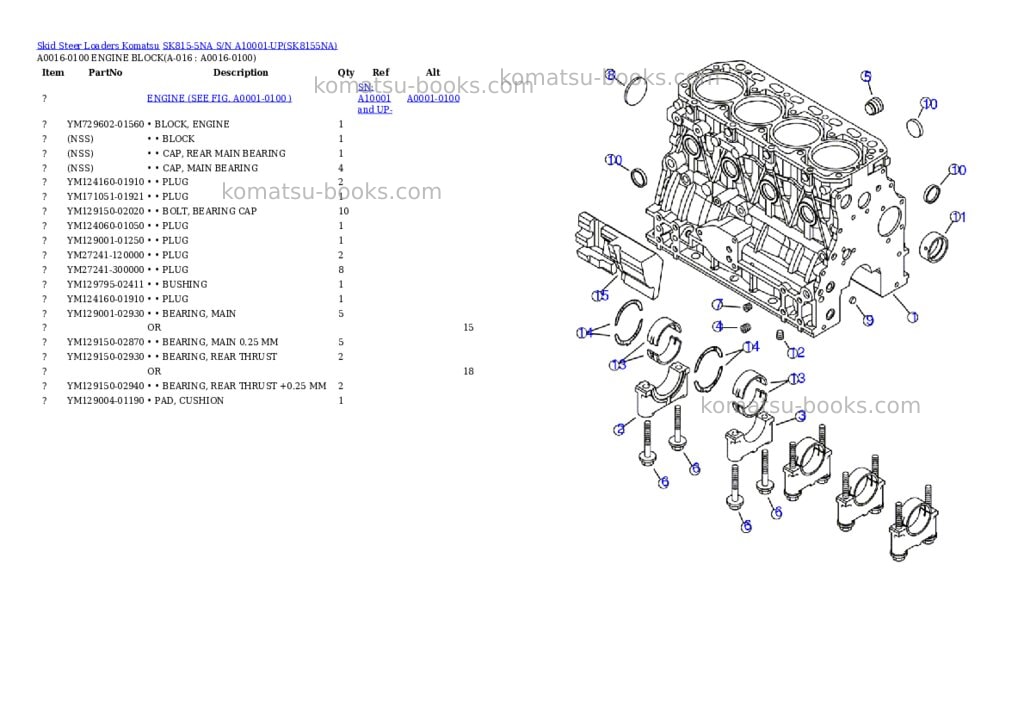Select part number YM27241-120000
Viewport: 1024px width, 725px height.
point(105,255)
